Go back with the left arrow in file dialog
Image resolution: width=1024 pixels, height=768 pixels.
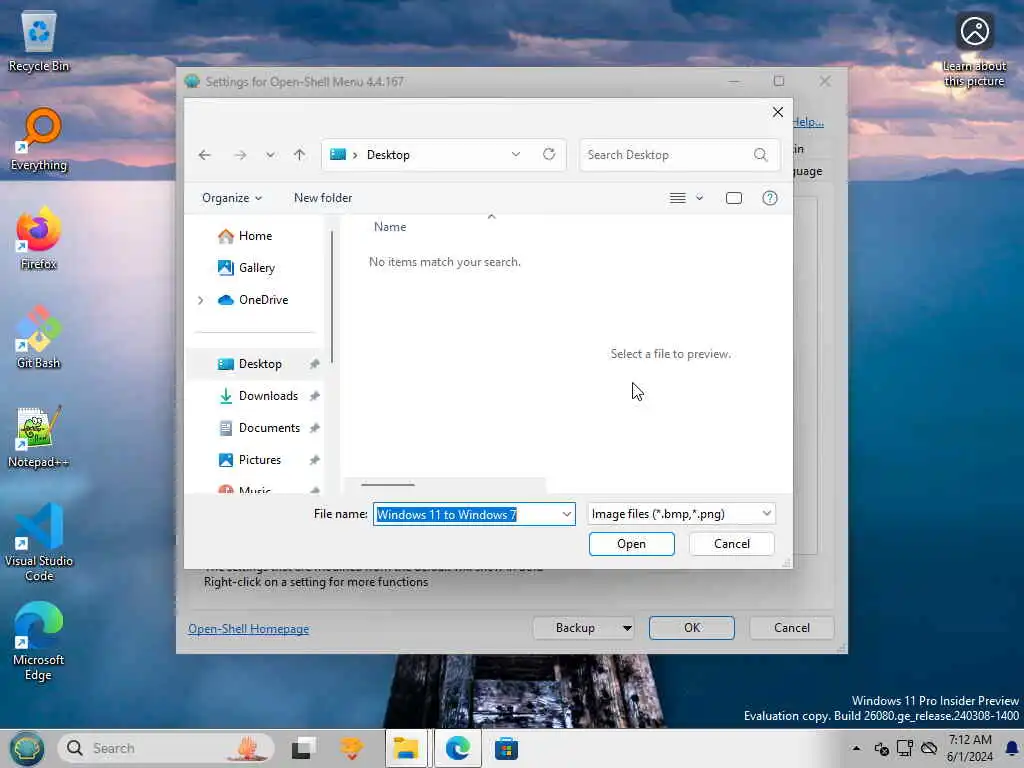click(204, 155)
